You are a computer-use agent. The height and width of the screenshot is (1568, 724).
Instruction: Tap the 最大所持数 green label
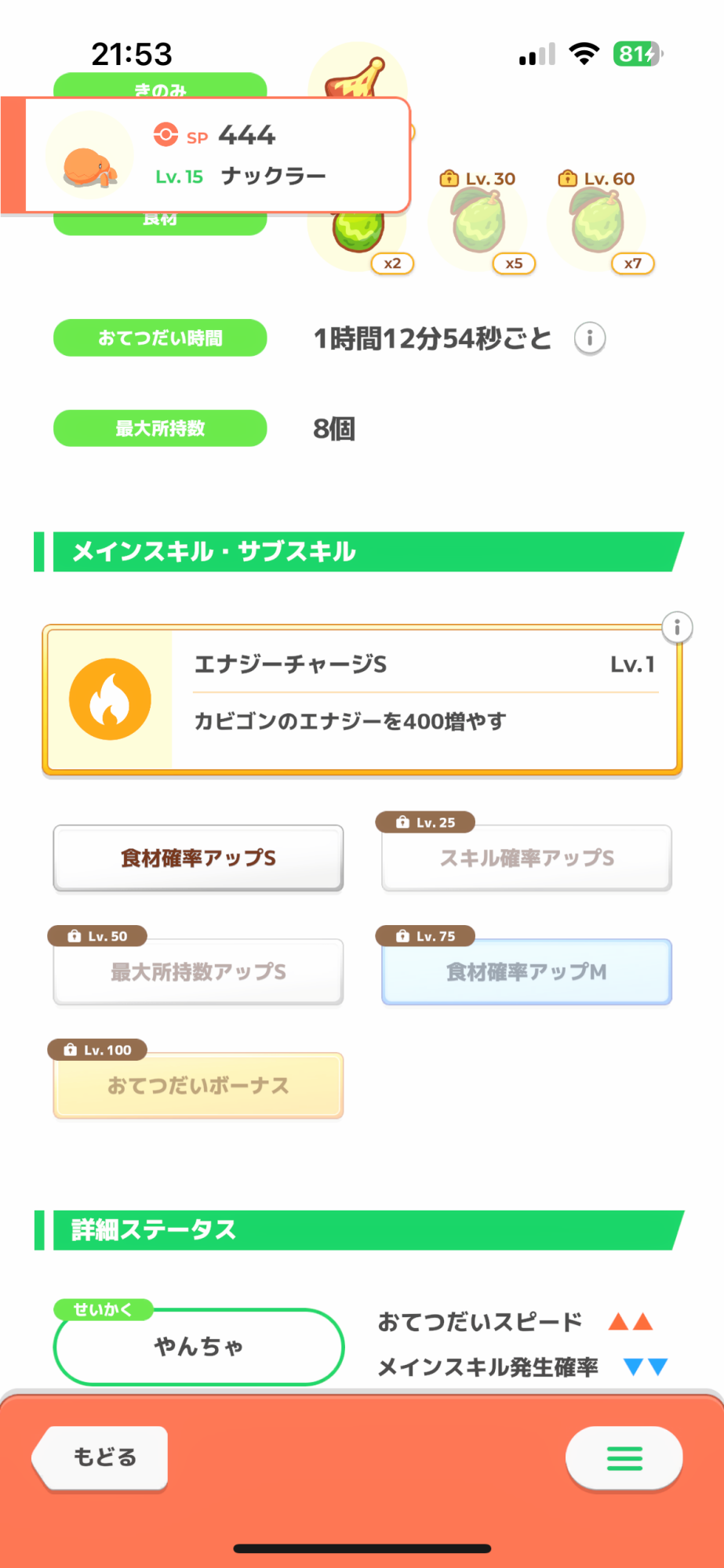160,428
